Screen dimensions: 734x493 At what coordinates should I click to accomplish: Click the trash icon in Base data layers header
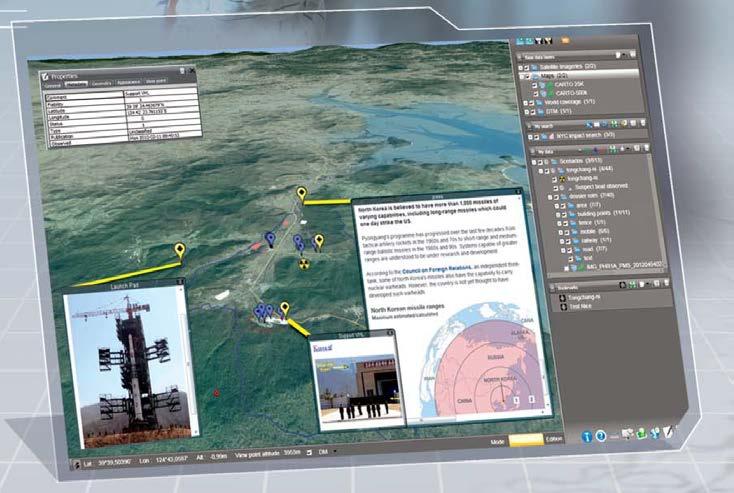tap(633, 53)
